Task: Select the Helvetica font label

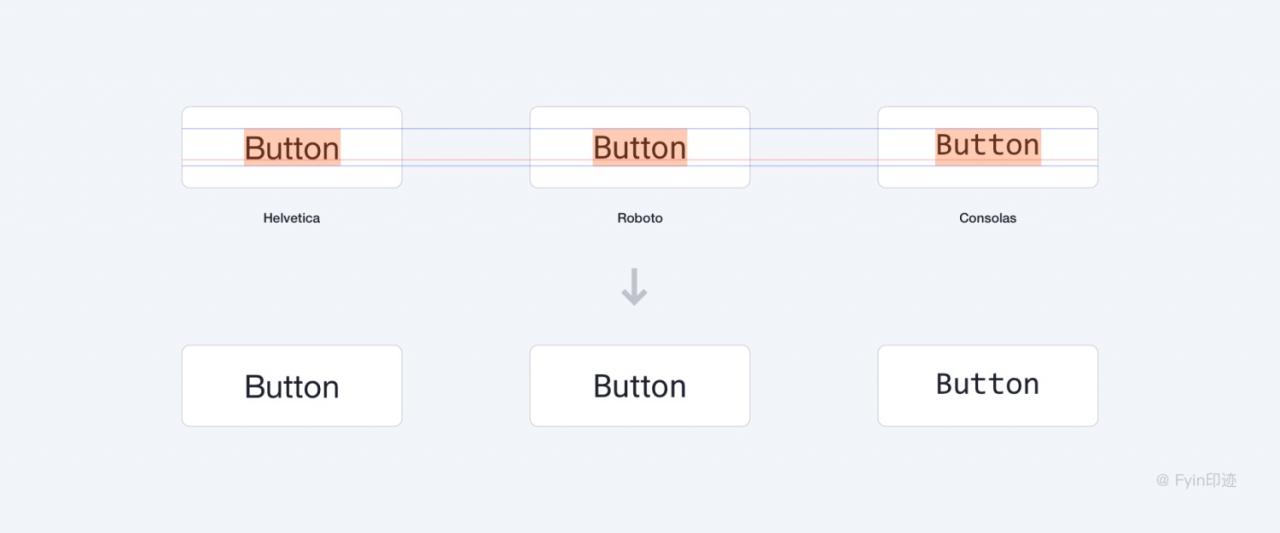Action: [x=291, y=218]
